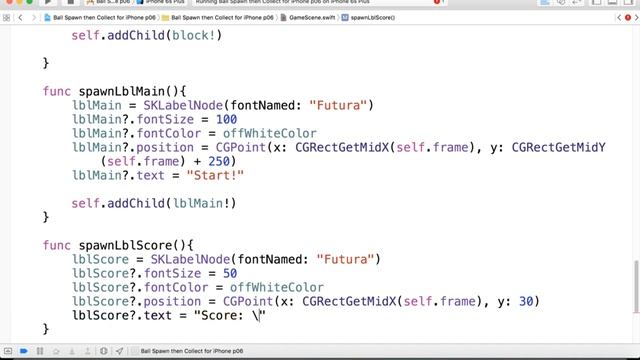Select the process 'Ball Spawn then Collect for iPhone p06' in the debug bar
The image size is (640, 360).
click(x=188, y=351)
